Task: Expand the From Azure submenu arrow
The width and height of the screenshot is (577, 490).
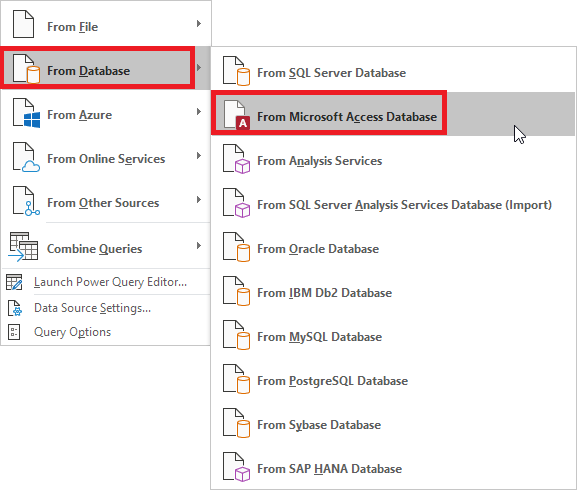Action: pos(199,111)
